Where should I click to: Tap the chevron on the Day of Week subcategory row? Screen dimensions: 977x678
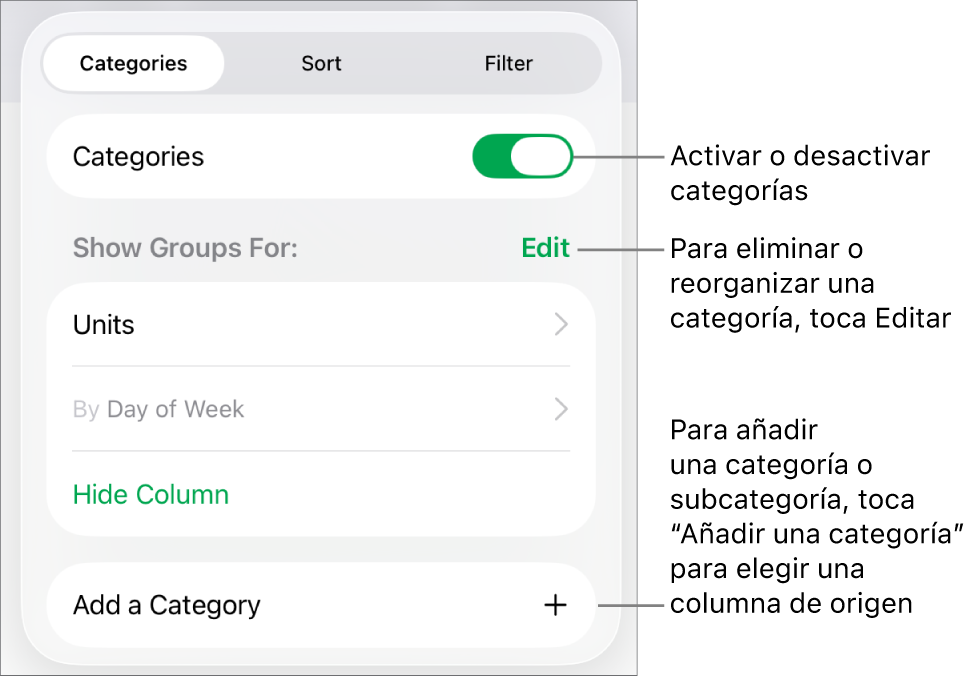coord(560,409)
